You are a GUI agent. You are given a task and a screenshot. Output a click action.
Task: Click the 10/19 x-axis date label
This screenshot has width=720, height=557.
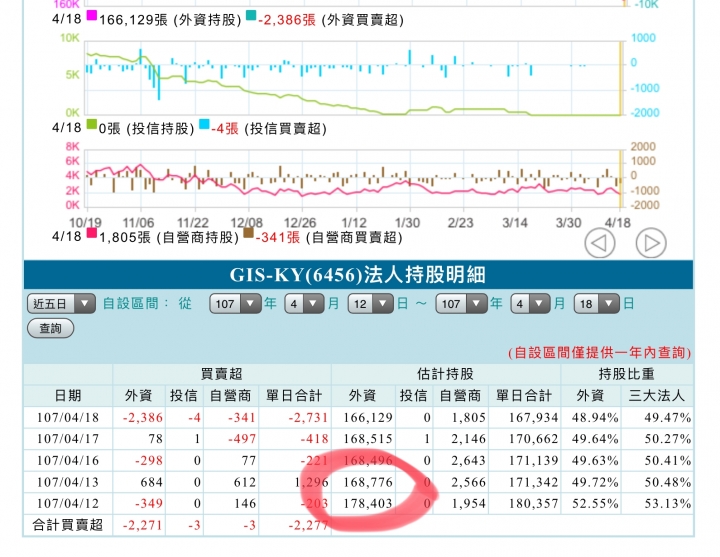(85, 223)
